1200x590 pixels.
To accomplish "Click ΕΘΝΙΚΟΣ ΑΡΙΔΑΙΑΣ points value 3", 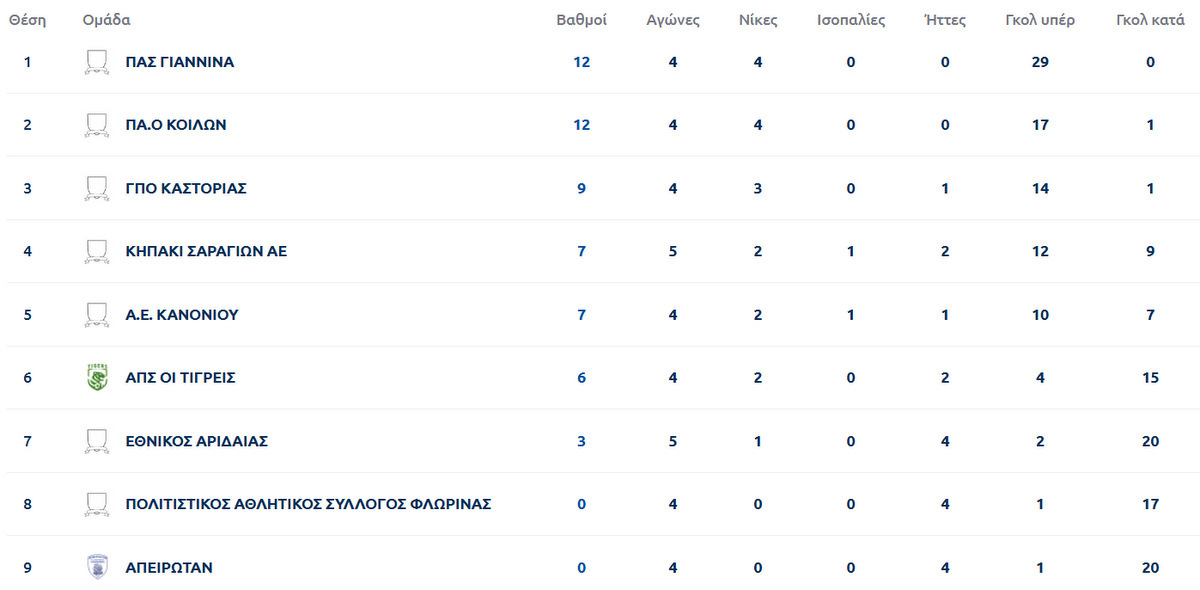I will click(x=582, y=441).
